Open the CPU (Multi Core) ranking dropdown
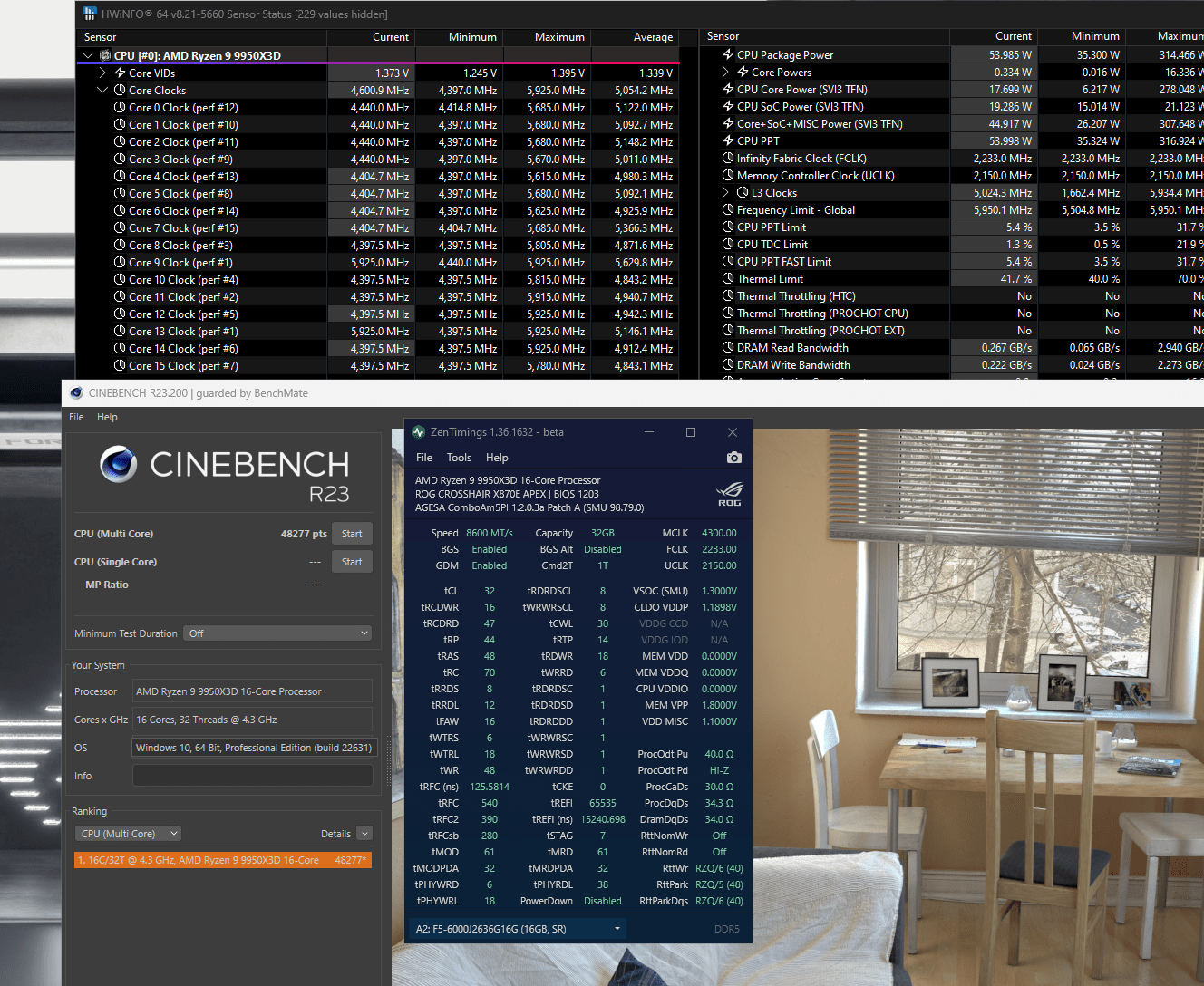This screenshot has width=1204, height=986. pos(128,834)
